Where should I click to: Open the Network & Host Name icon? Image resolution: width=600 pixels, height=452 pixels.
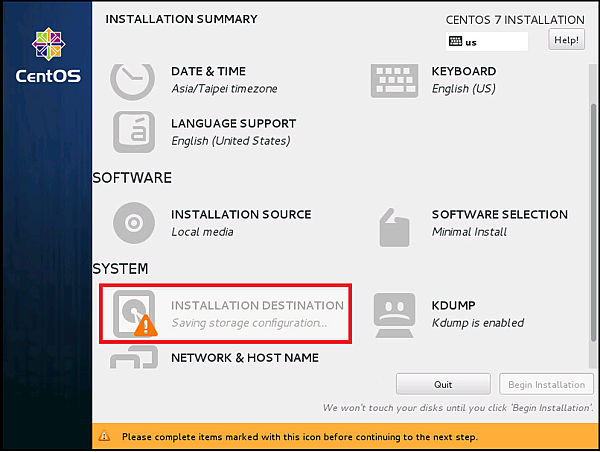tap(134, 357)
